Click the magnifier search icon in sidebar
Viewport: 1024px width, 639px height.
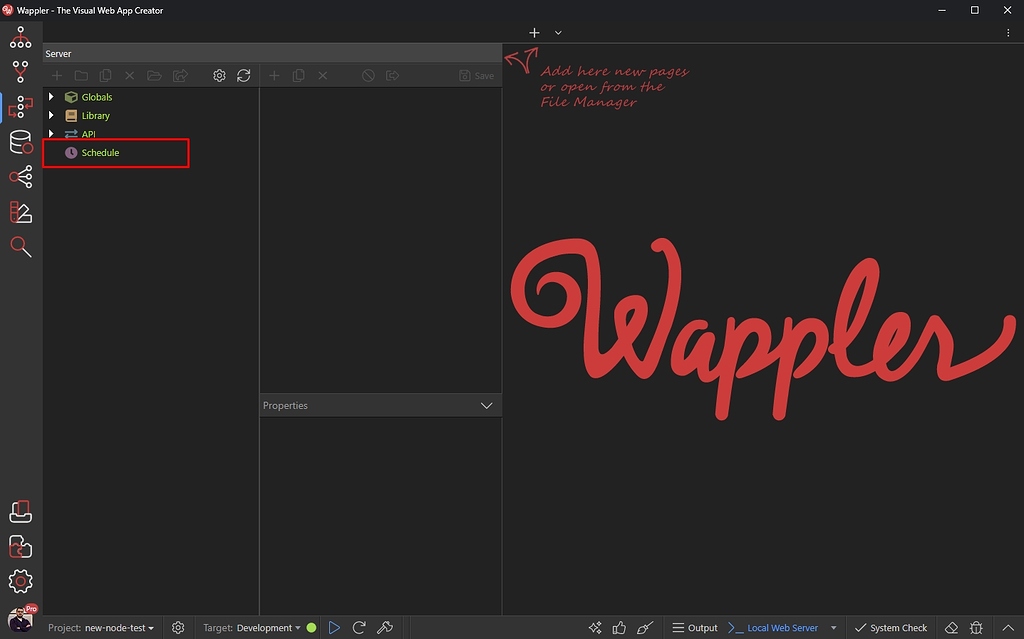(x=21, y=247)
